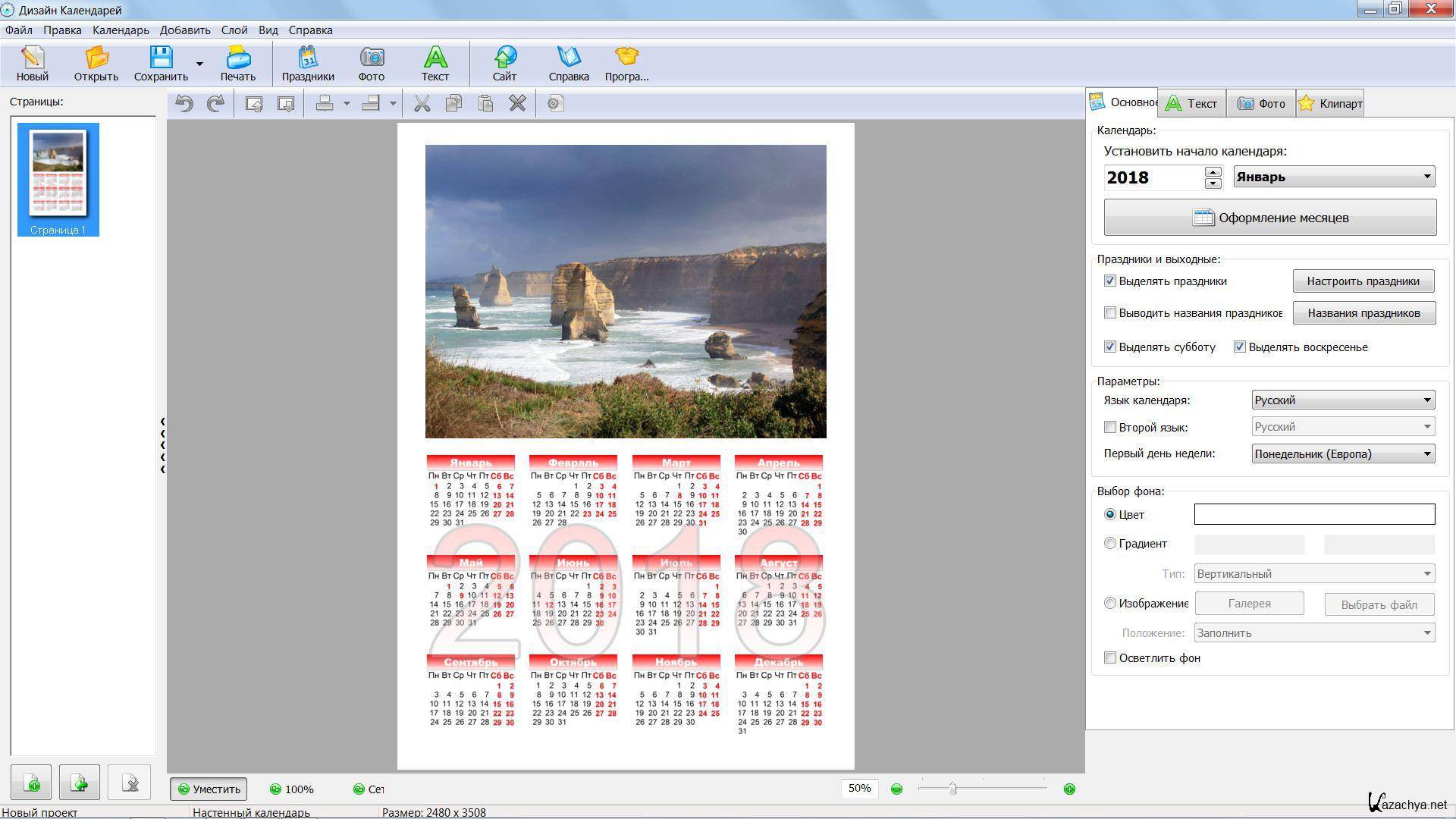Click the scissors cut icon
The width and height of the screenshot is (1456, 819).
422,104
